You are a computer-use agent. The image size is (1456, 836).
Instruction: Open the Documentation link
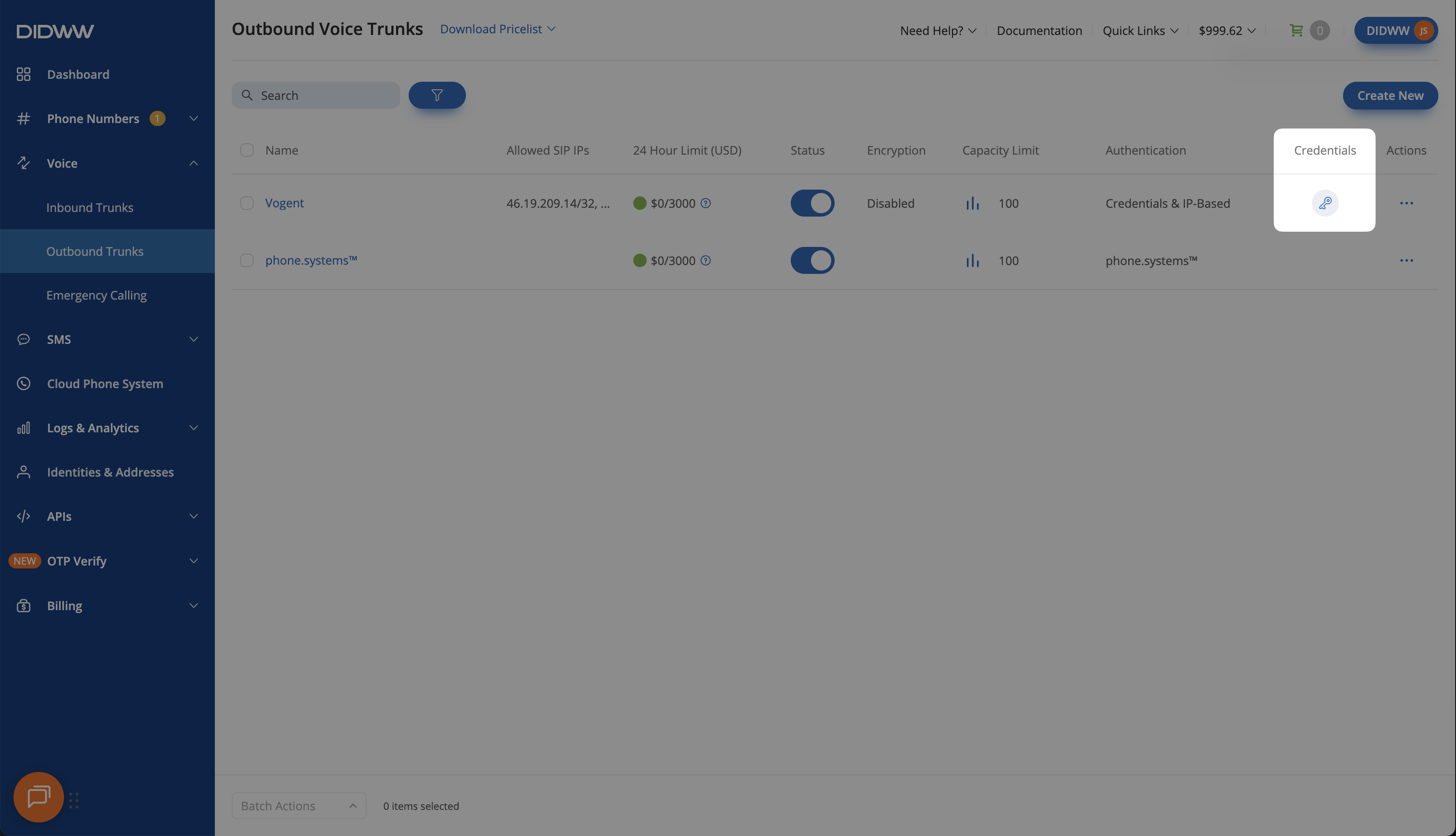click(1039, 30)
